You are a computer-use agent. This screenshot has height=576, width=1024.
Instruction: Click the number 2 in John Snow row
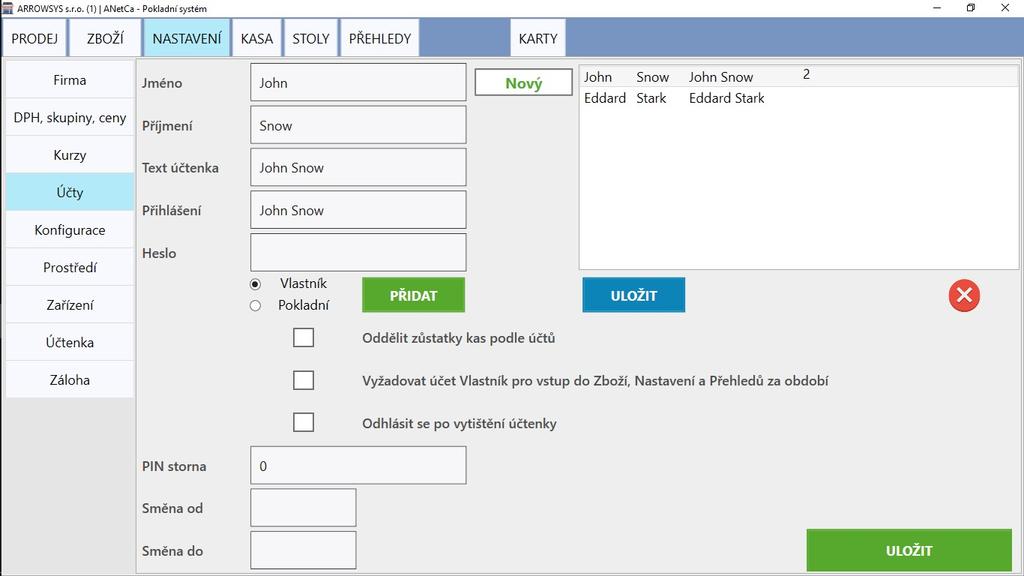[x=807, y=74]
